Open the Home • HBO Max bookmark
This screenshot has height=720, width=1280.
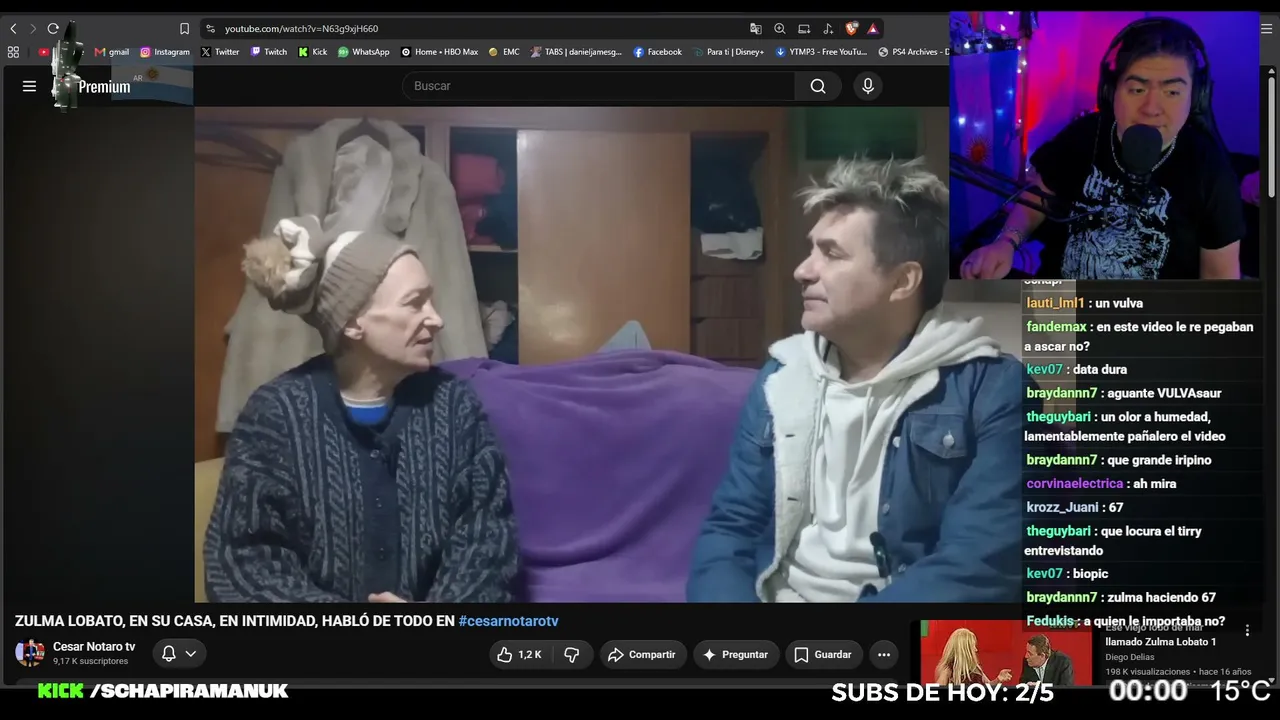tap(440, 52)
